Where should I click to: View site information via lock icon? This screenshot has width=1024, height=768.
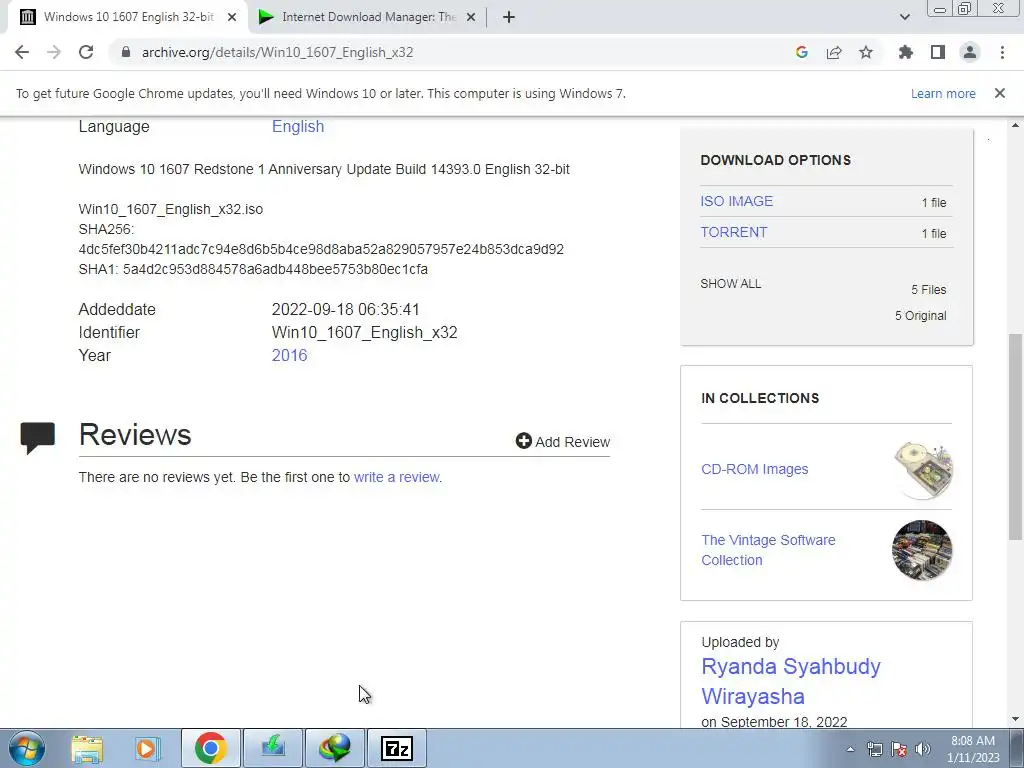125,52
